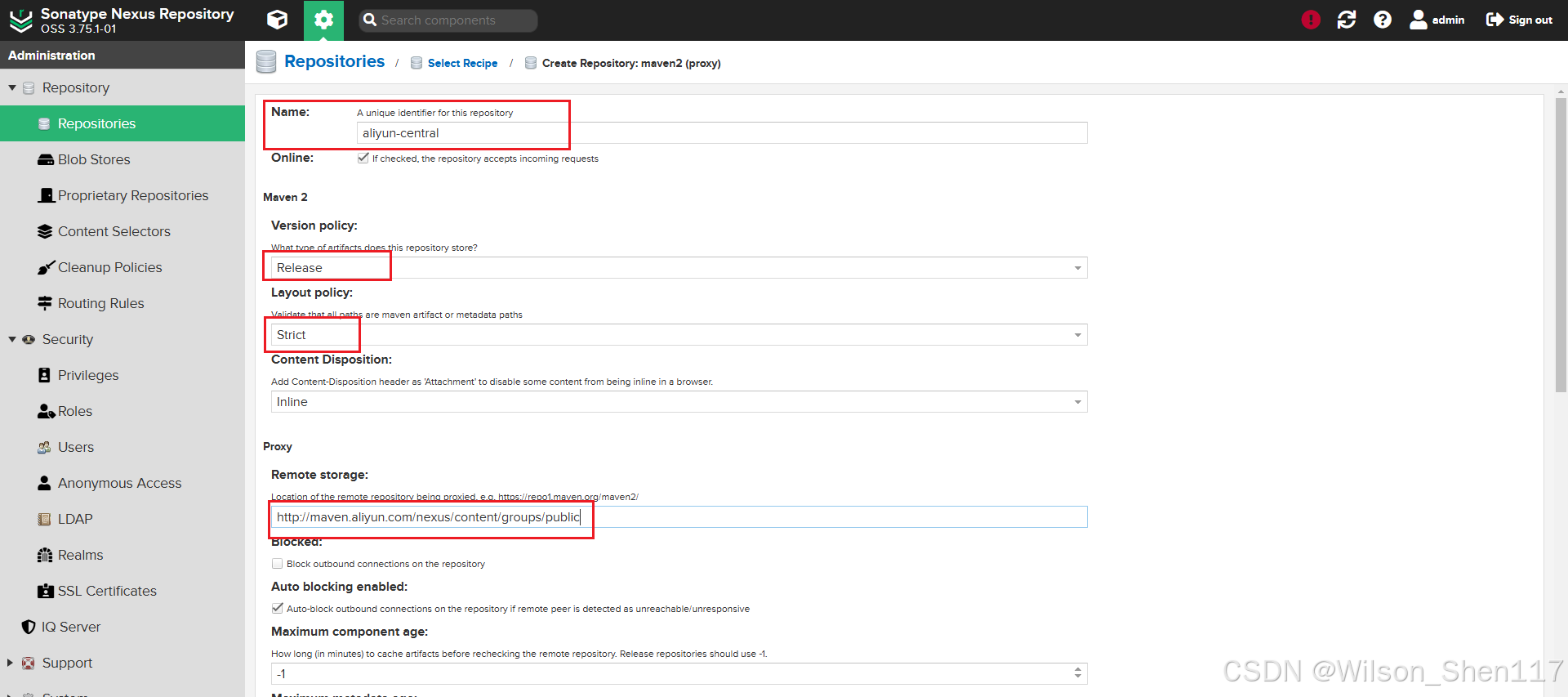This screenshot has height=697, width=1568.
Task: Open Content Selectors
Action: (x=114, y=231)
